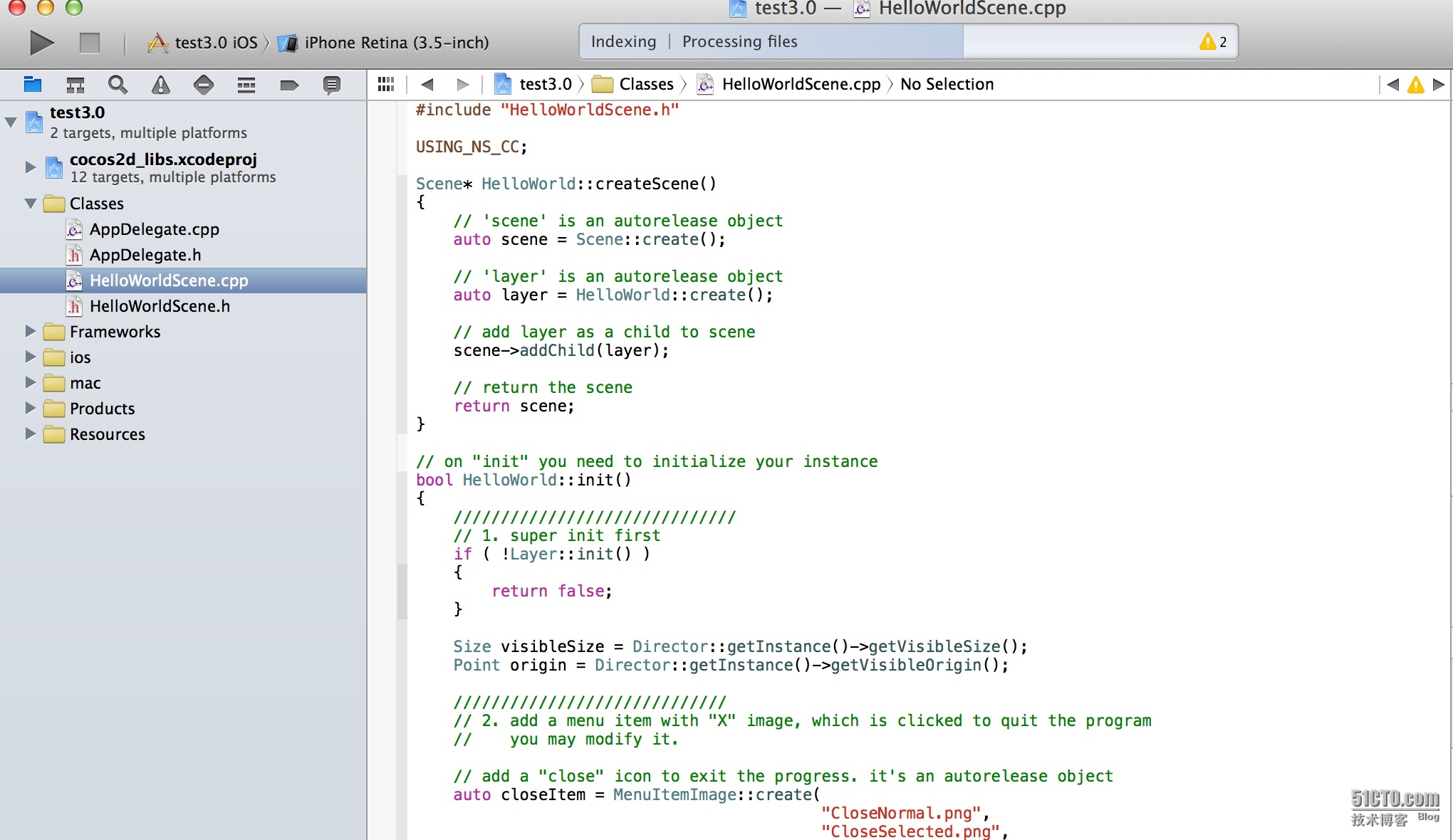This screenshot has height=840, width=1453.
Task: Click 'Processing files' status text
Action: [739, 41]
